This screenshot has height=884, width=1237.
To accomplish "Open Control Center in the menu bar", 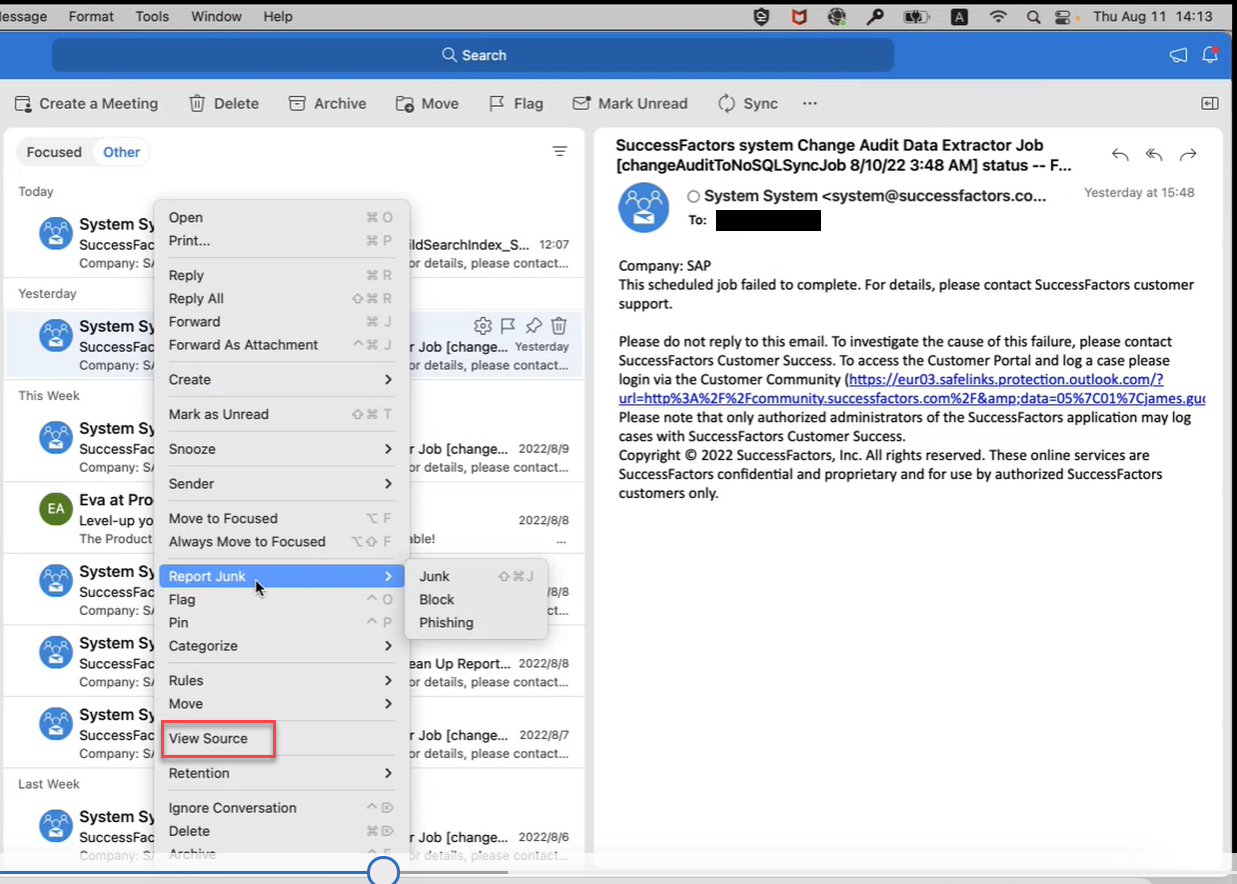I will [x=1063, y=17].
